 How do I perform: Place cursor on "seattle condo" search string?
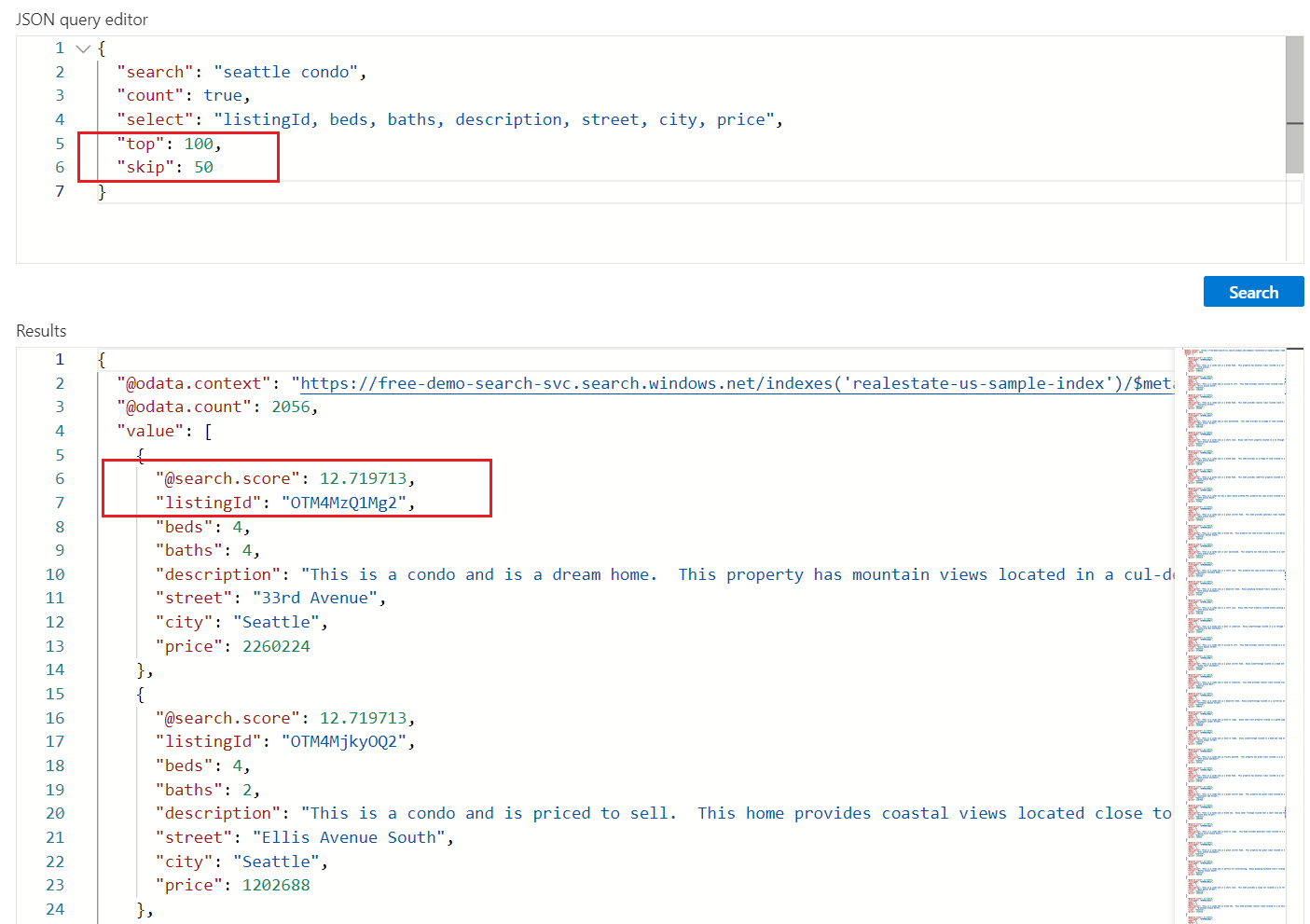pos(285,72)
